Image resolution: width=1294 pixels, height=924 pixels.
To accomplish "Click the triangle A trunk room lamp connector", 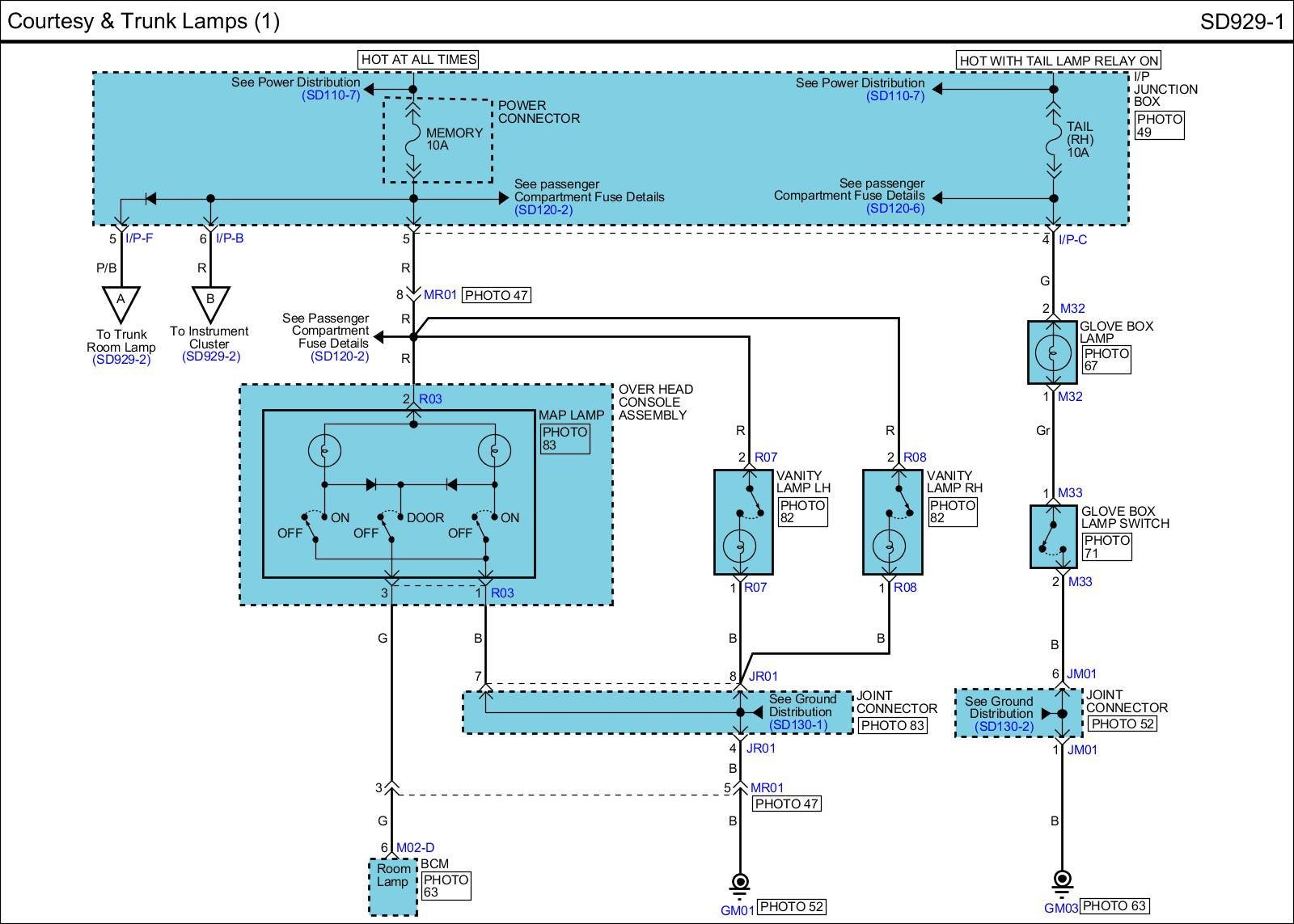I will click(x=121, y=302).
